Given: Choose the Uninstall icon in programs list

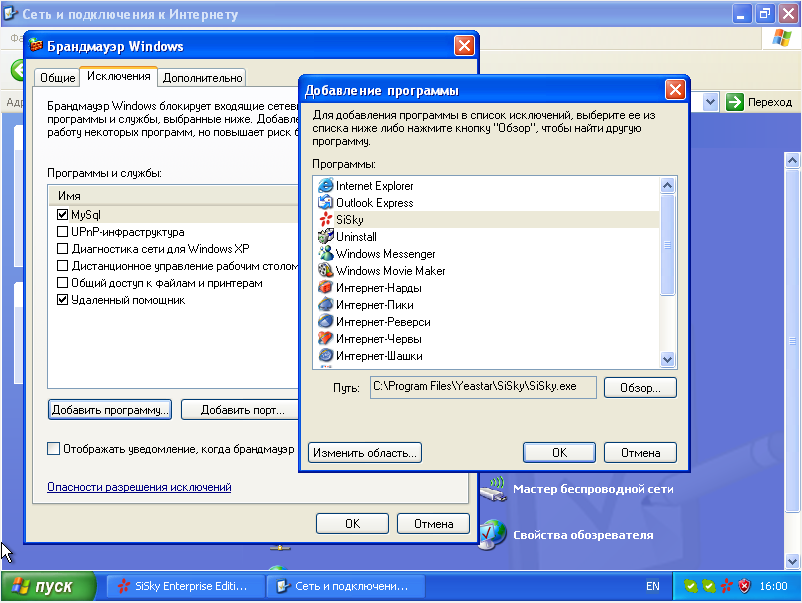Looking at the screenshot, I should tap(325, 237).
